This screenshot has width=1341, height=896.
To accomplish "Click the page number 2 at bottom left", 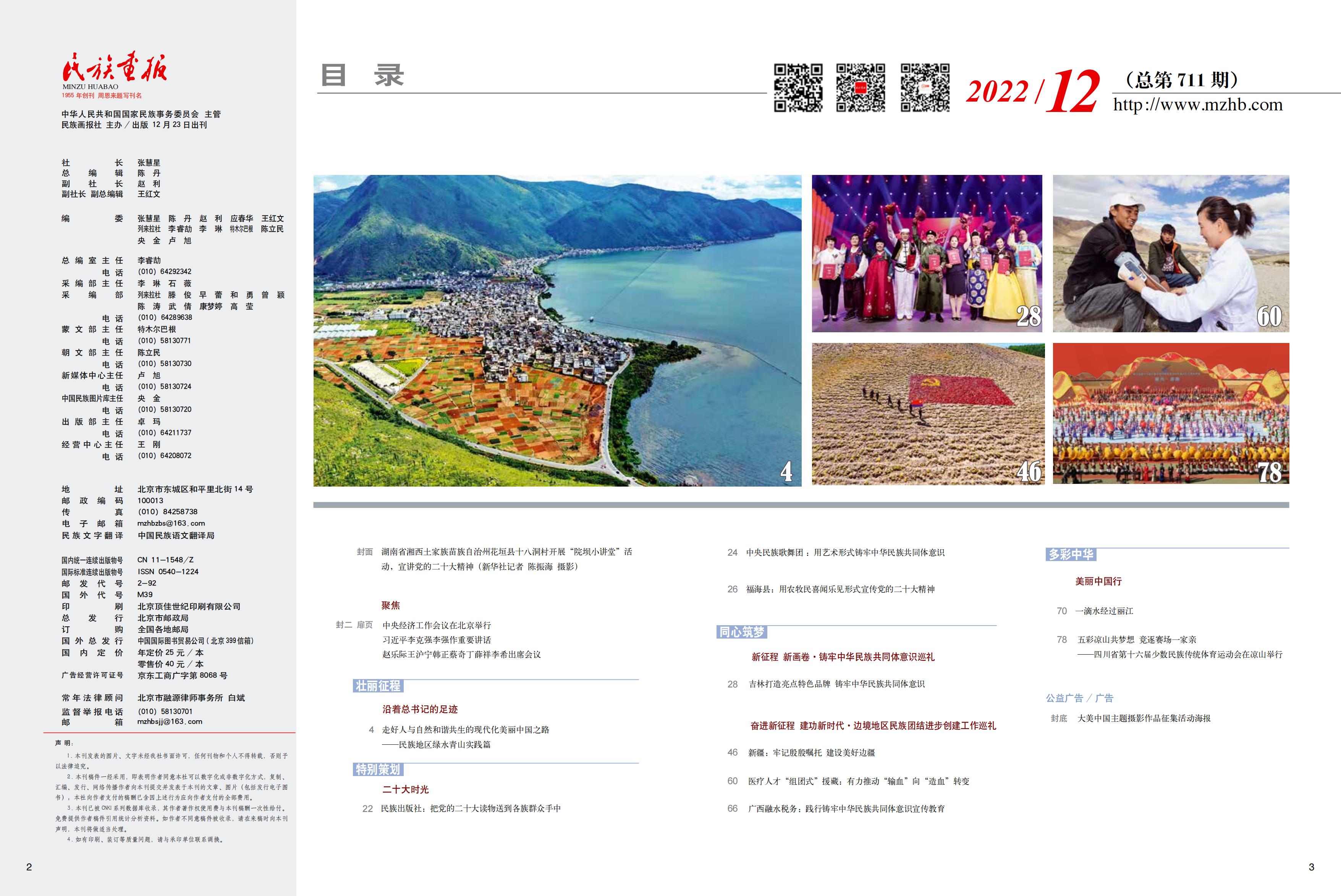I will click(29, 867).
